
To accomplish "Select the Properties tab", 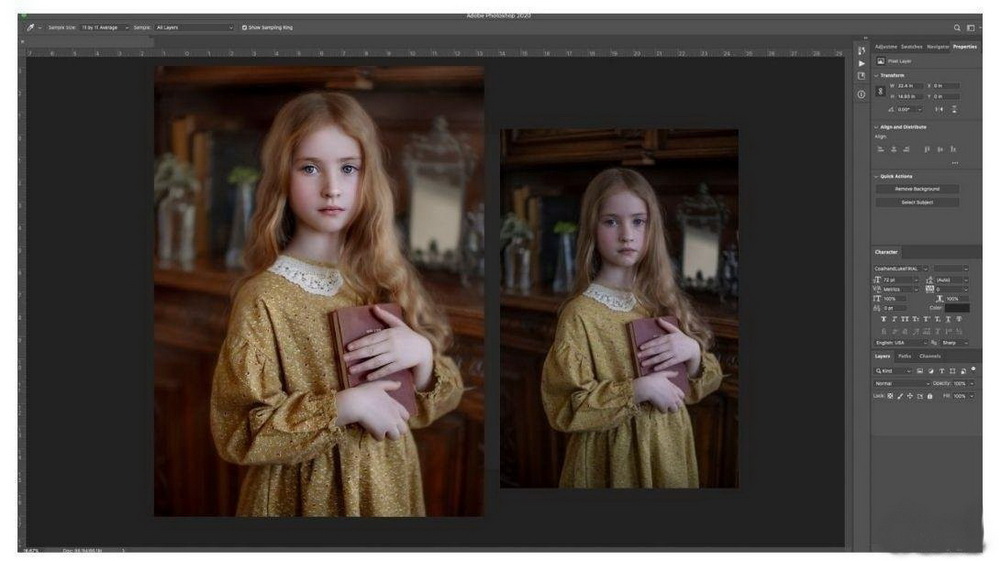I will 965,47.
